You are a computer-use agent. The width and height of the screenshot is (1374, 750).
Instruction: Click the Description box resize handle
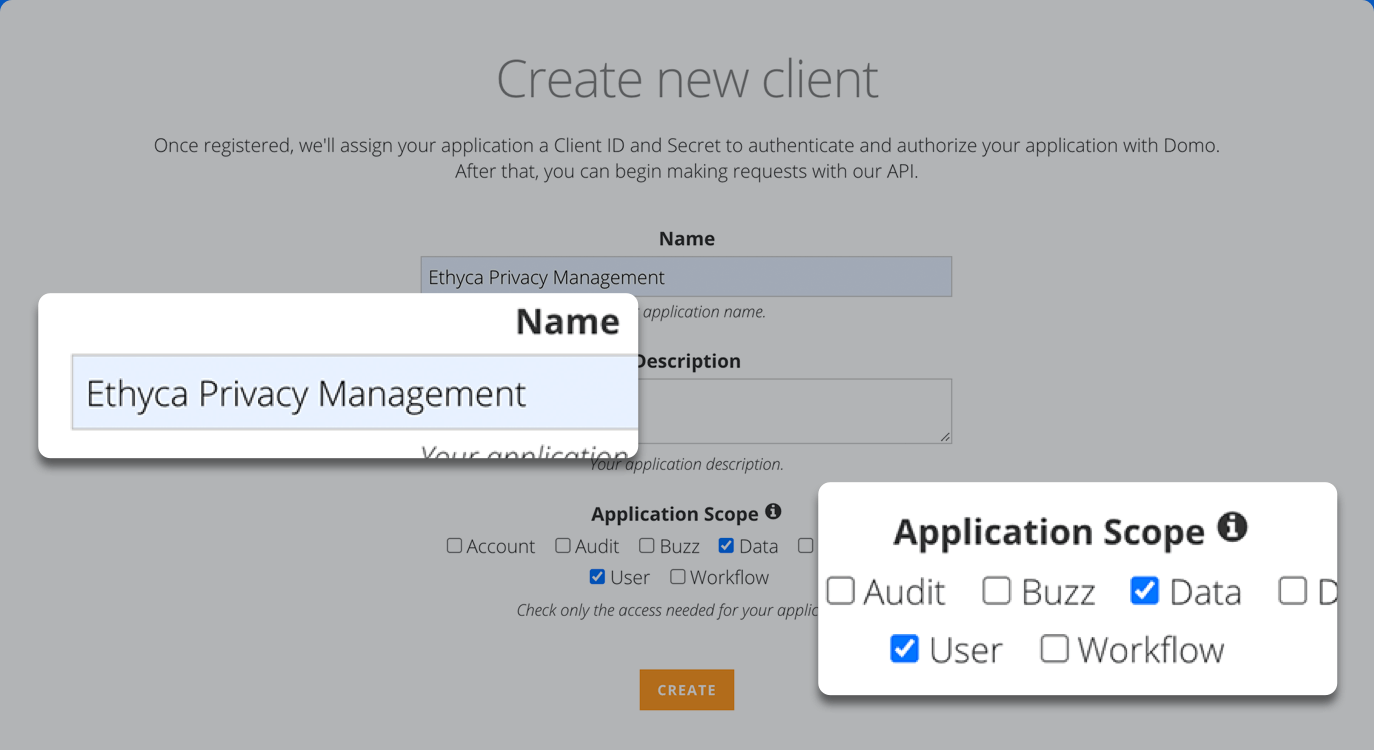(x=945, y=437)
